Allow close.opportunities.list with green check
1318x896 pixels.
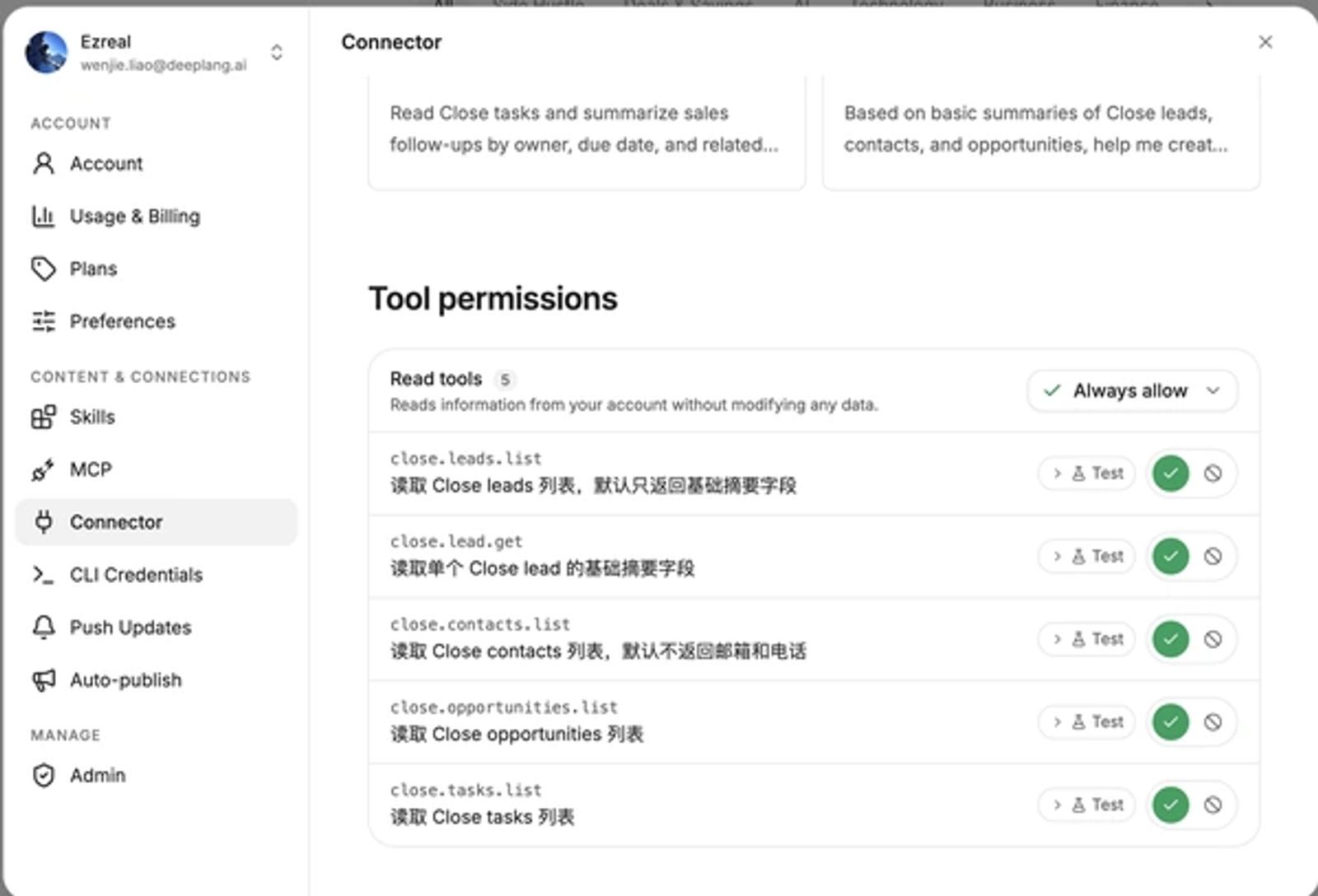(1171, 722)
